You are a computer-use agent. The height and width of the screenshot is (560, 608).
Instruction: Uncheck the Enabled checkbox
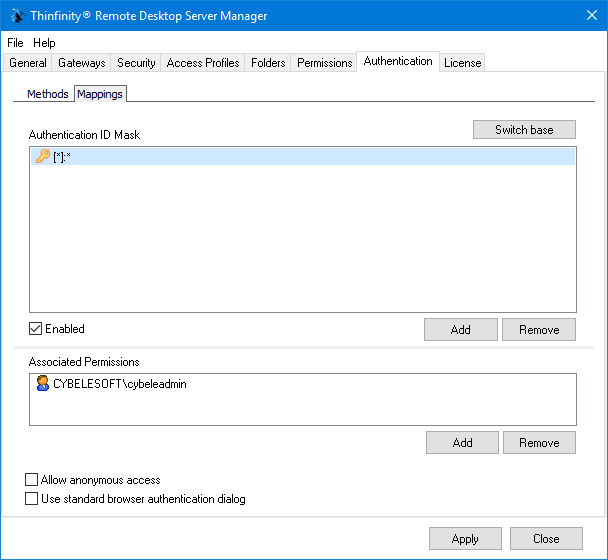pos(35,329)
